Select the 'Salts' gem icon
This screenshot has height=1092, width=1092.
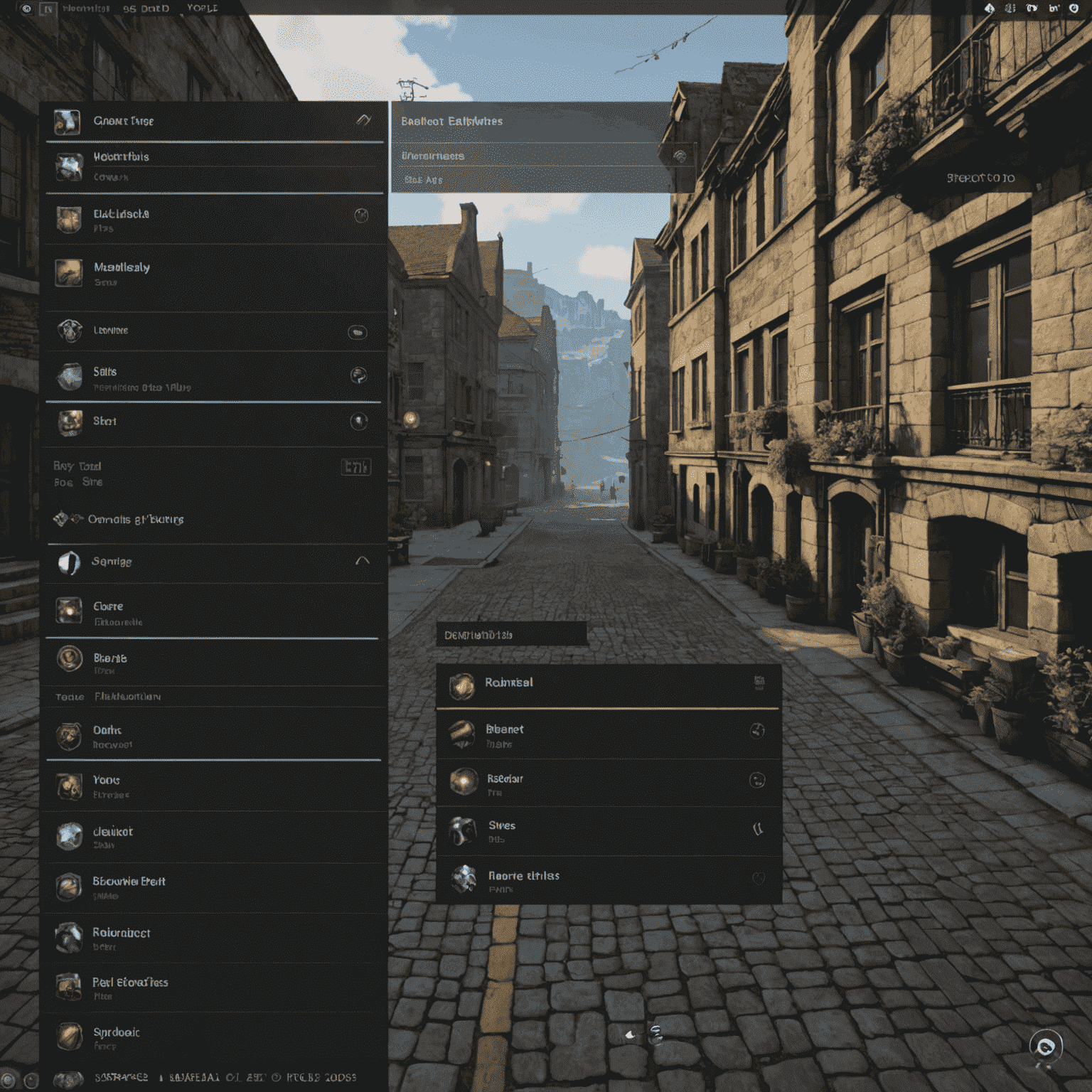pyautogui.click(x=70, y=377)
